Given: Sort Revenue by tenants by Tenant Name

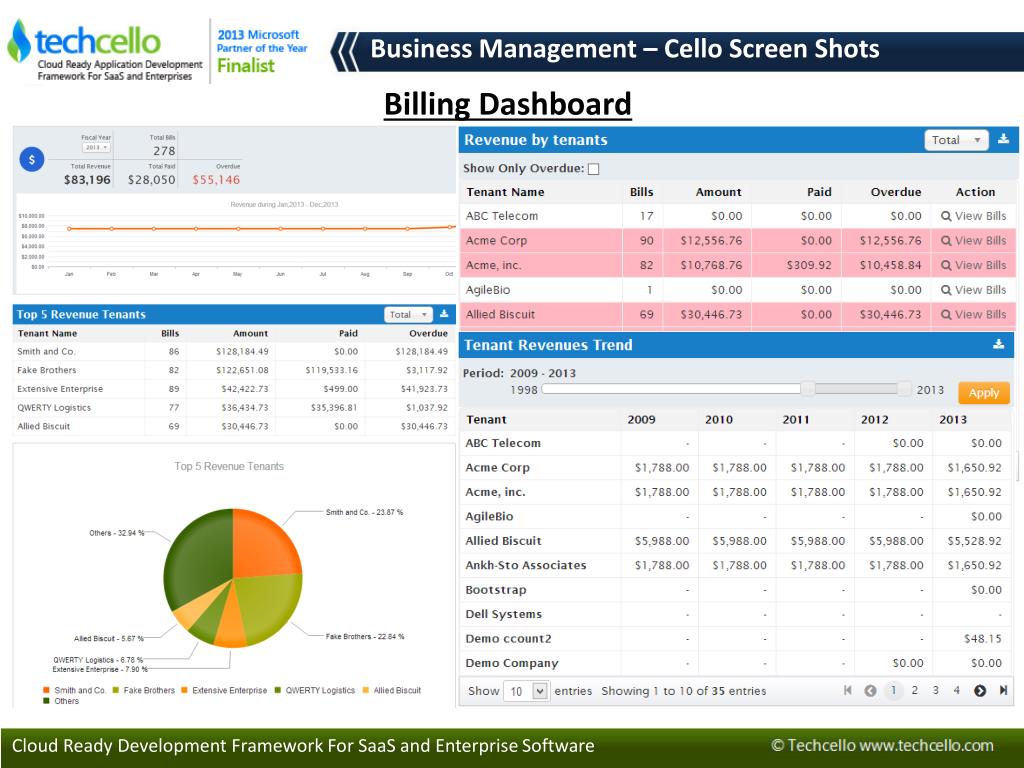Looking at the screenshot, I should coord(505,192).
